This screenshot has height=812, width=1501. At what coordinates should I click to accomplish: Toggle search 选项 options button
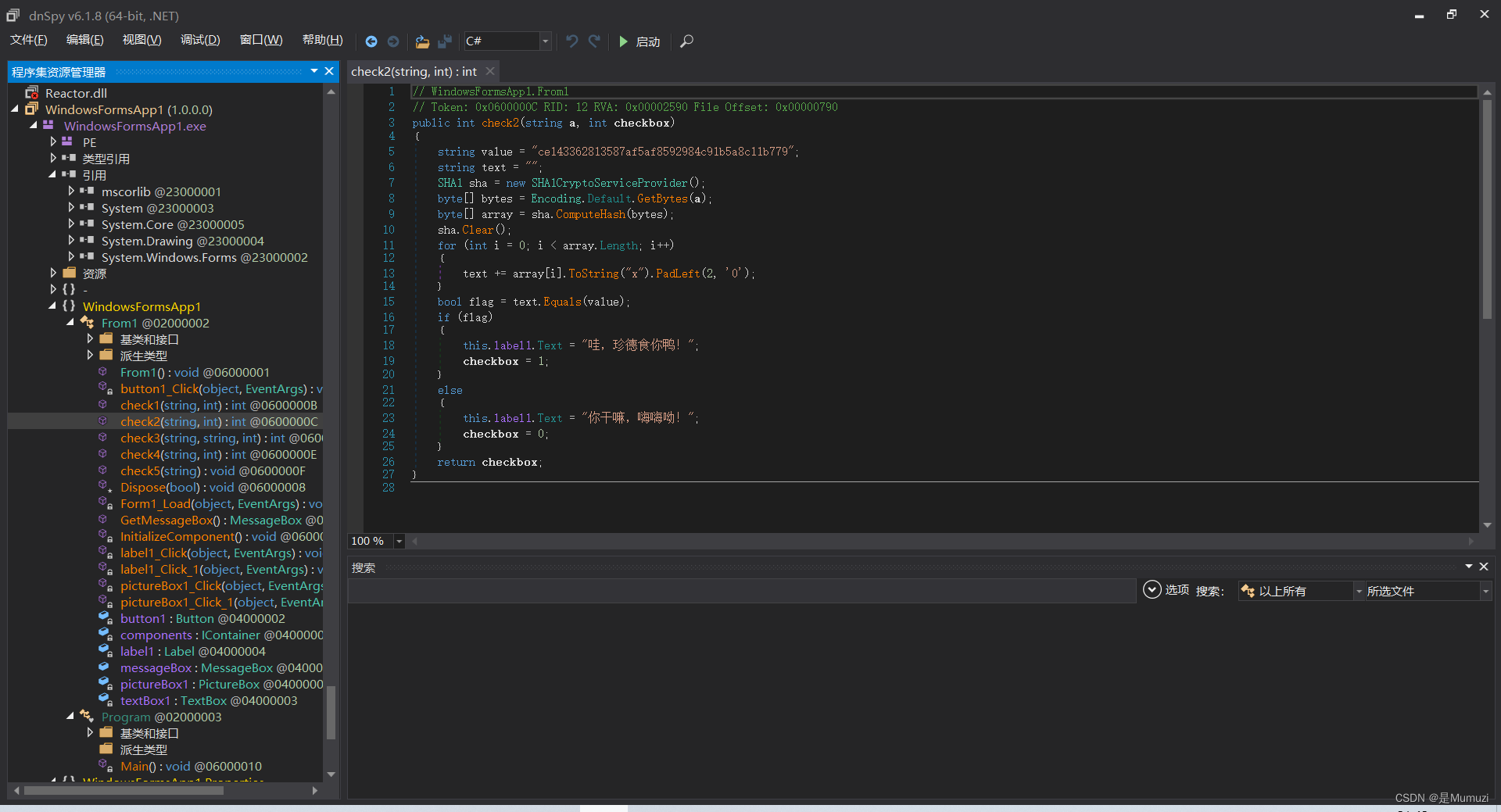click(1166, 590)
